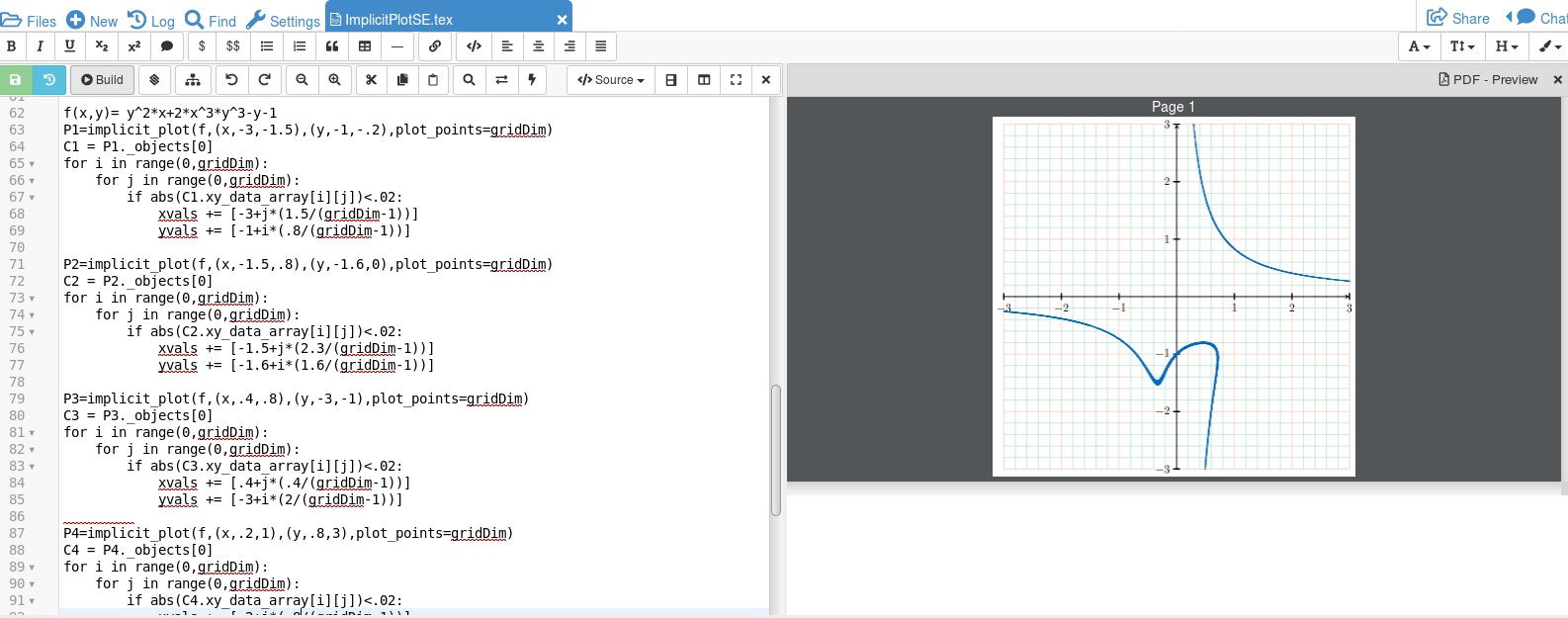Click the Share button

click(x=1458, y=18)
